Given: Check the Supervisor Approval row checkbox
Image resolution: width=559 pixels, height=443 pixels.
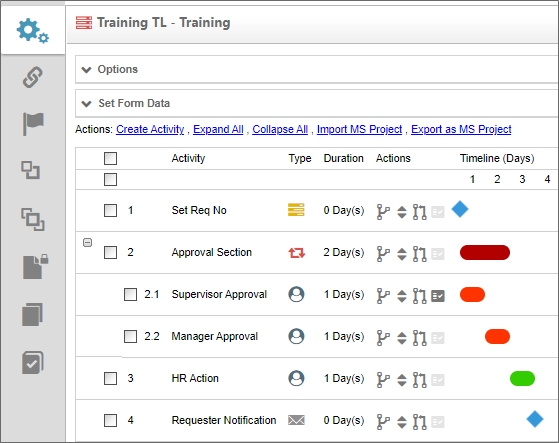Looking at the screenshot, I should 130,294.
